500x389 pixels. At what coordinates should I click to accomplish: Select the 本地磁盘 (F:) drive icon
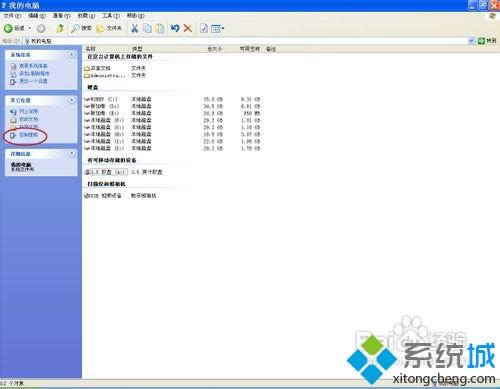pyautogui.click(x=87, y=120)
